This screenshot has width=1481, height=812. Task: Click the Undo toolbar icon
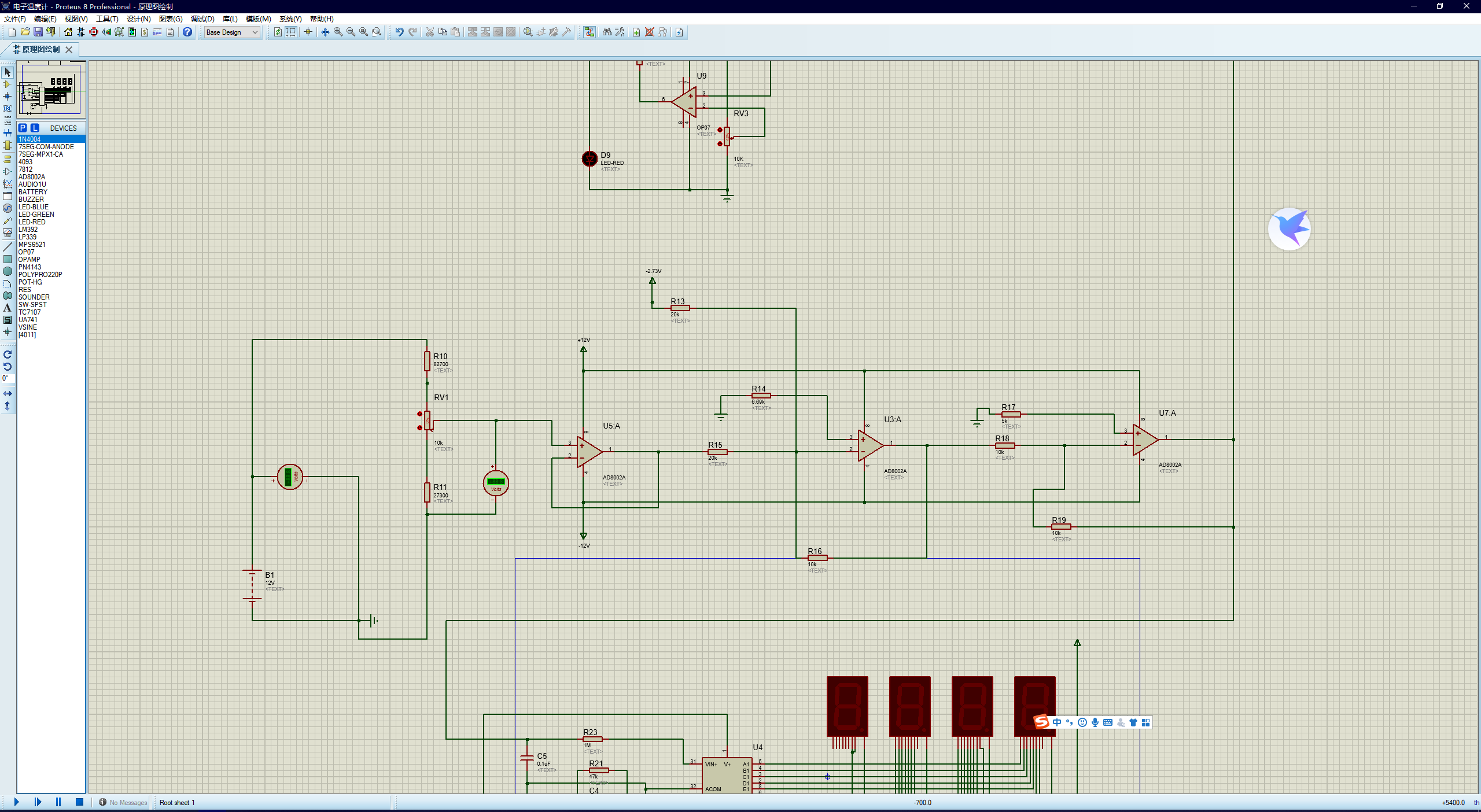pyautogui.click(x=399, y=32)
